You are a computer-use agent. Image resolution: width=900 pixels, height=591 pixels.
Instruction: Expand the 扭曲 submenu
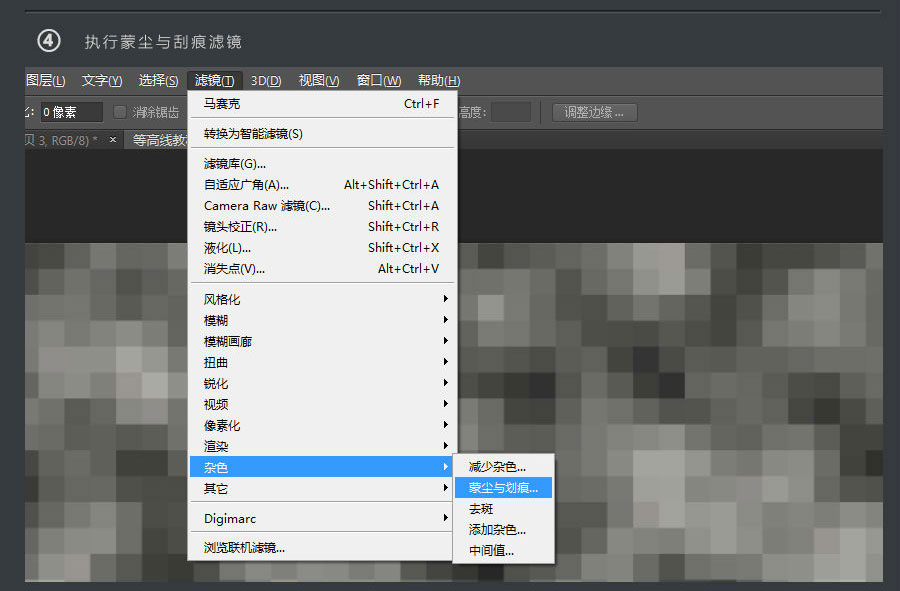(321, 362)
